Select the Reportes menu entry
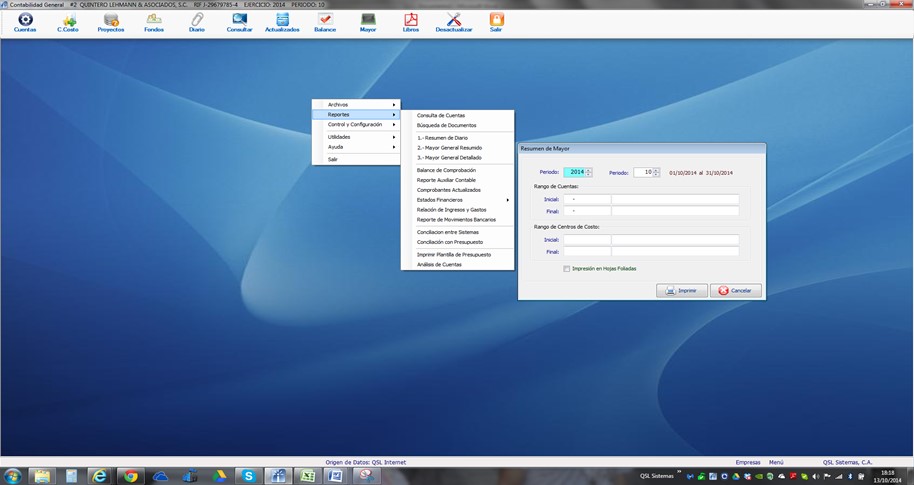The height and width of the screenshot is (485, 914). 356,115
